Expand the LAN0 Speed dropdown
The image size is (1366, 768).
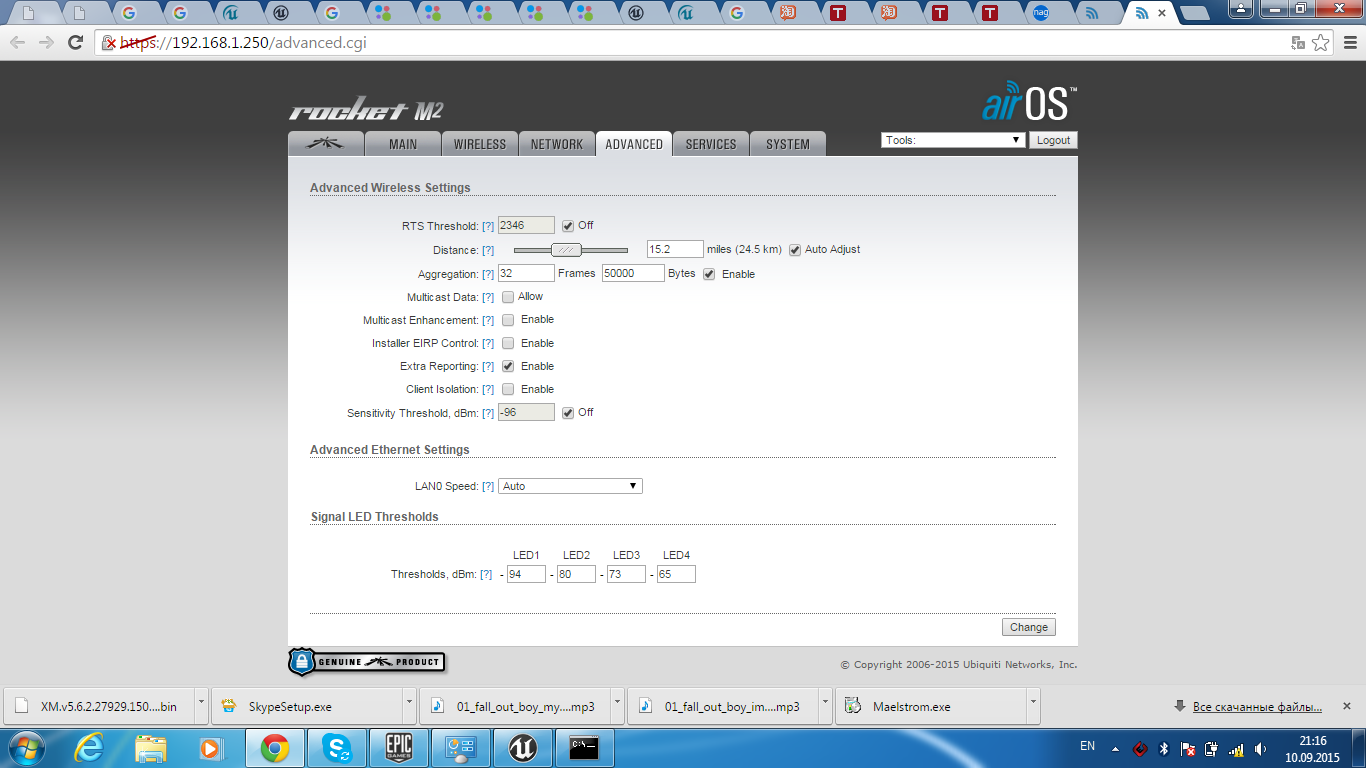(x=570, y=486)
